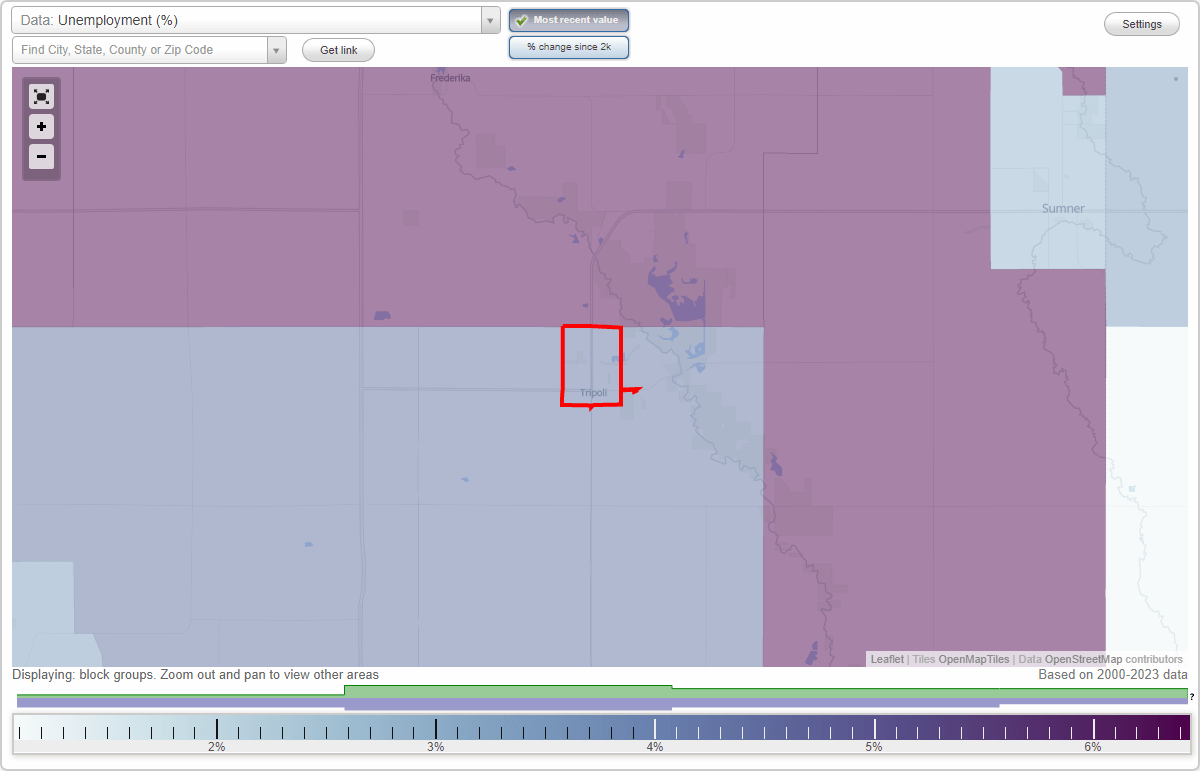
Task: Click the Displaying: block groups status text
Action: point(195,675)
